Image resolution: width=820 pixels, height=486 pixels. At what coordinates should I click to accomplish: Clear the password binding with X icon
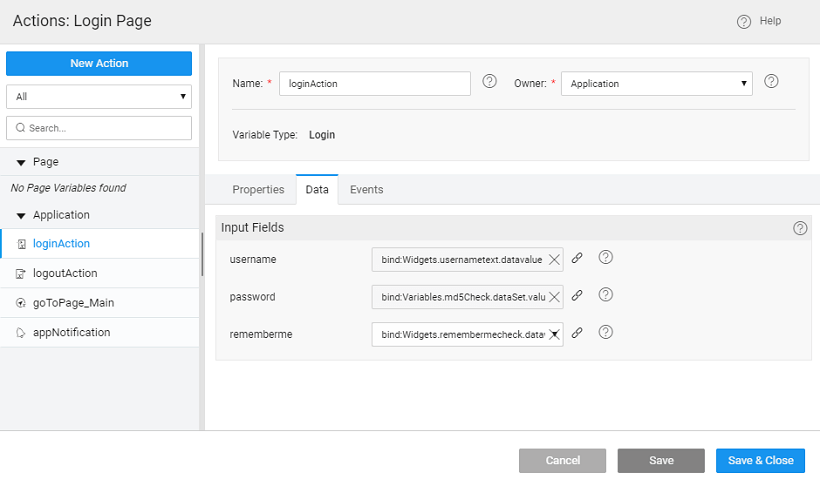pyautogui.click(x=554, y=296)
